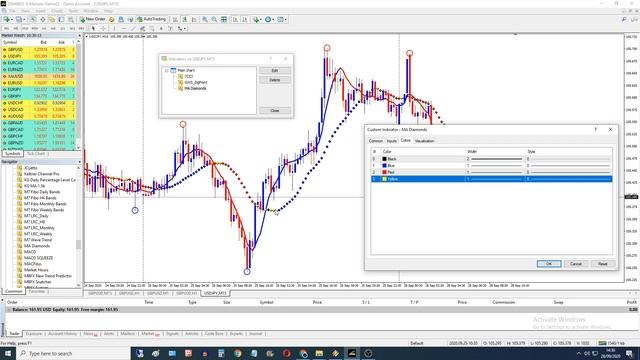This screenshot has height=360, width=640.
Task: Tile chart windows with grid icon
Action: pos(224,19)
